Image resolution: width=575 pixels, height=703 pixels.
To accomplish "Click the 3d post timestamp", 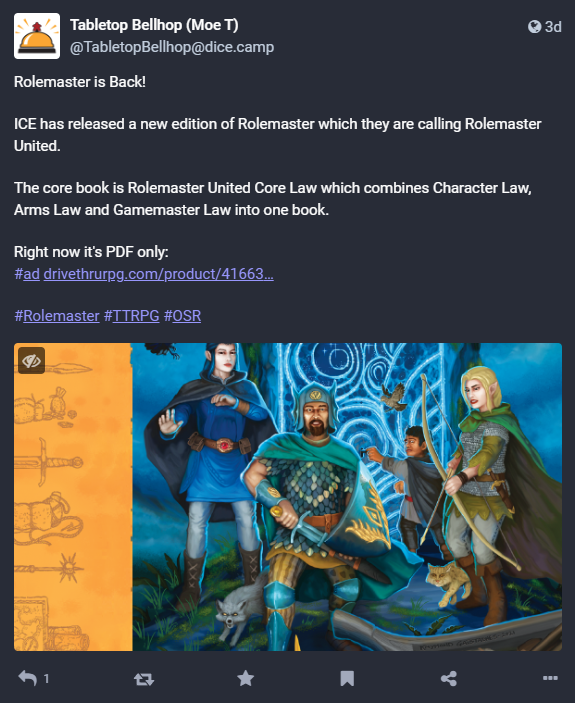I will (x=553, y=27).
